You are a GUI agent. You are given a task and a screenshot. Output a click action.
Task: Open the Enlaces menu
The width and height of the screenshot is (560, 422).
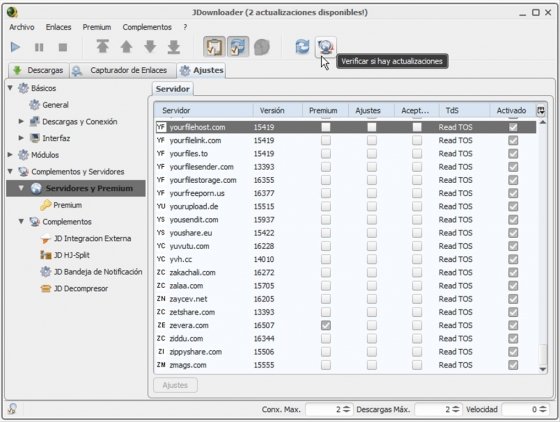pyautogui.click(x=58, y=27)
